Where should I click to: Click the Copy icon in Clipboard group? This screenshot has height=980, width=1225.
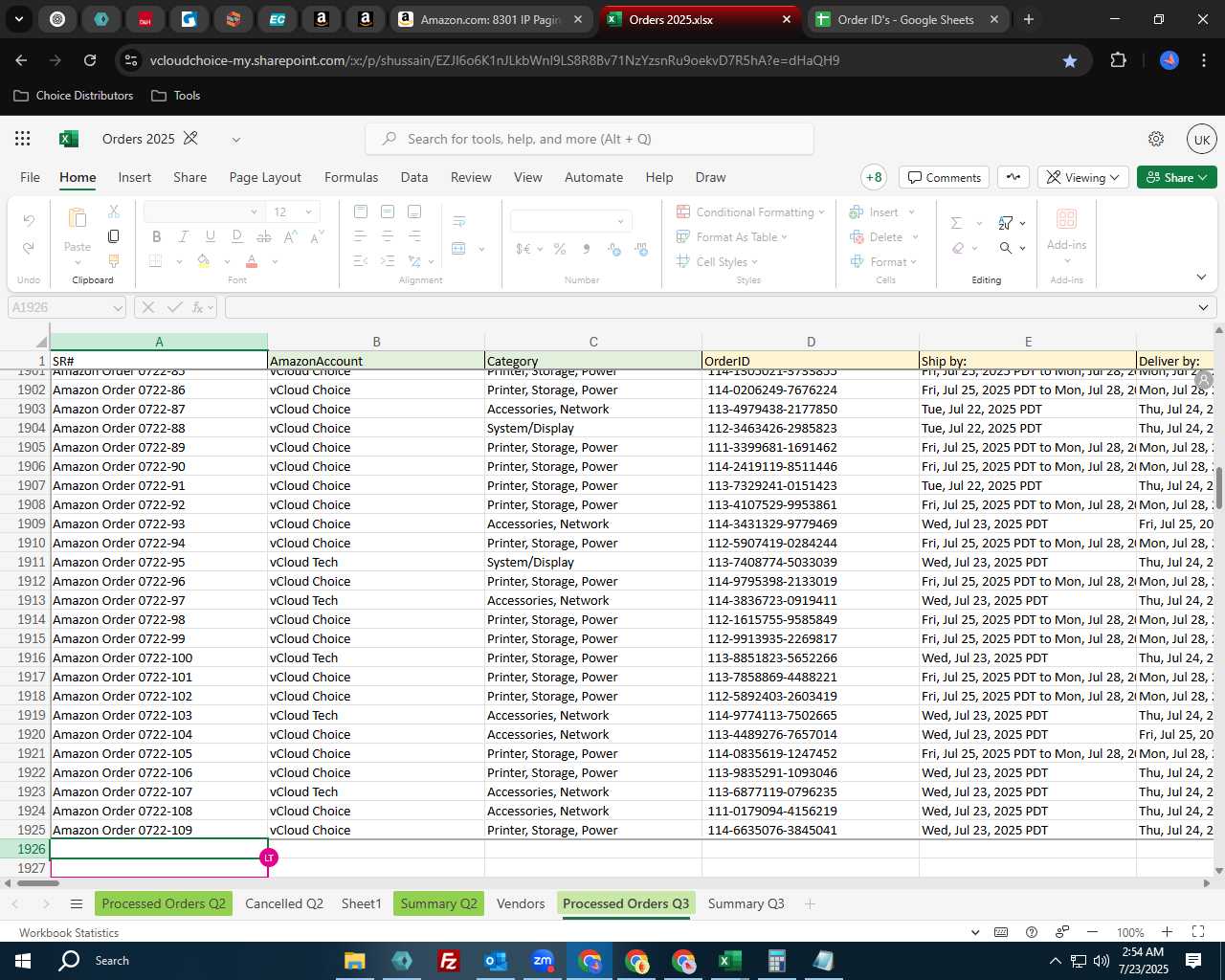click(114, 236)
